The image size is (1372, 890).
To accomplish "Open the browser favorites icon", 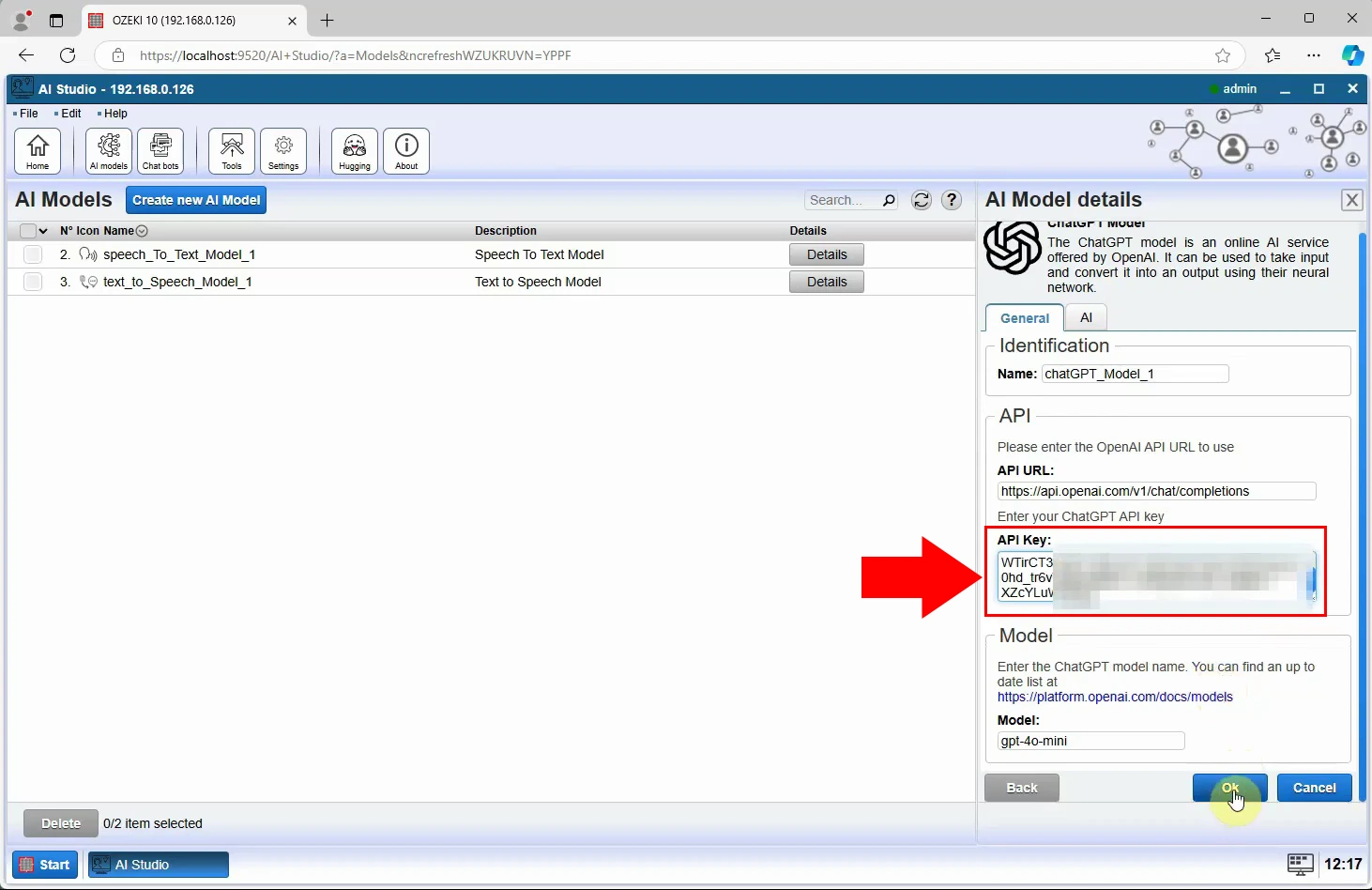I will pyautogui.click(x=1273, y=55).
